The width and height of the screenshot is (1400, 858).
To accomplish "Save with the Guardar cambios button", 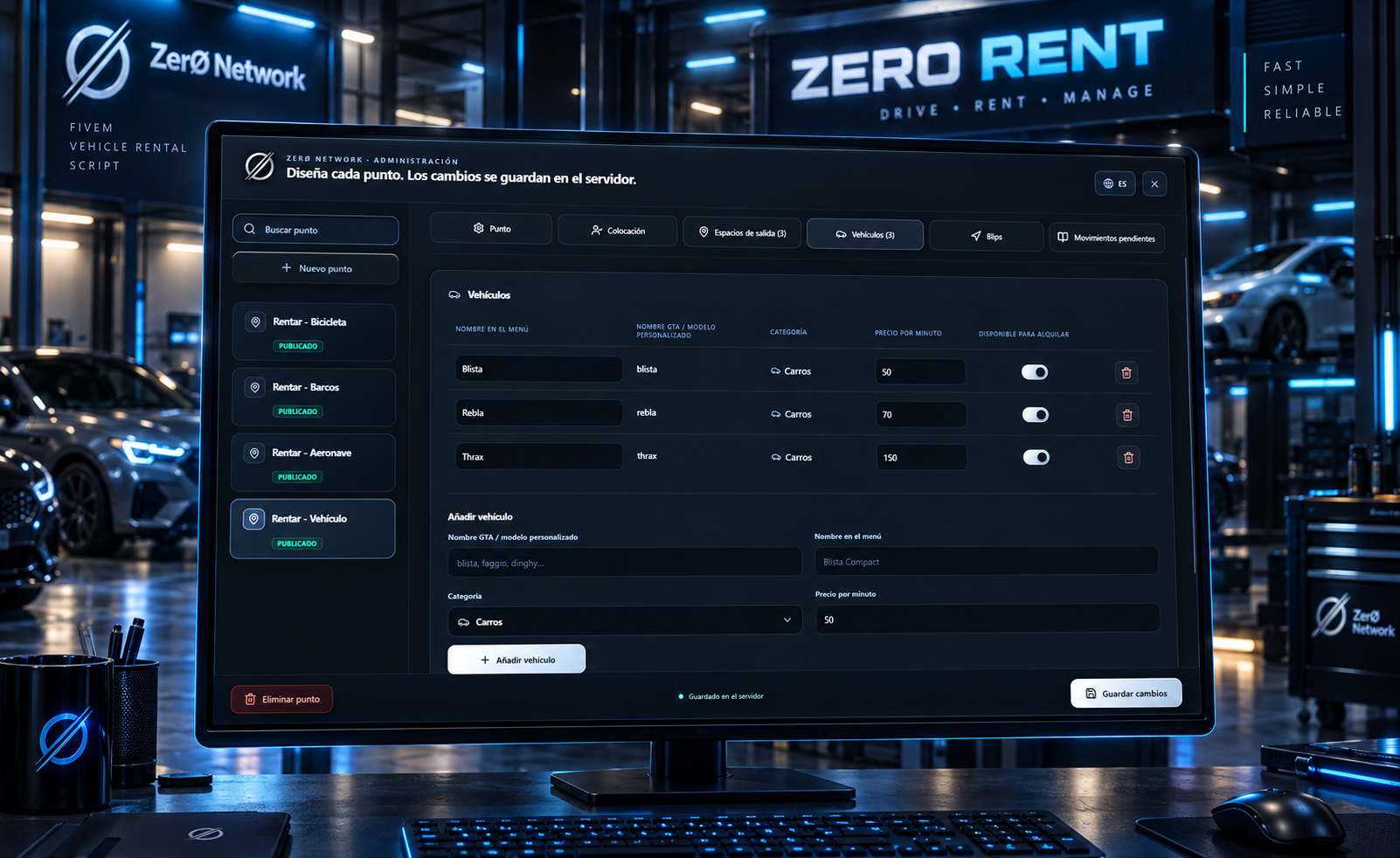I will coord(1126,693).
